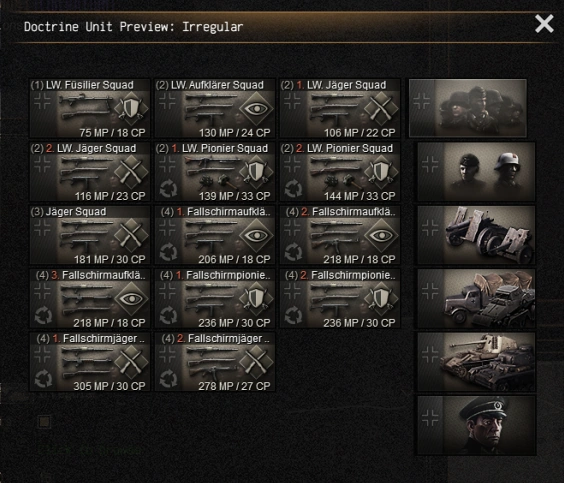Show the artillery gun units category
The height and width of the screenshot is (483, 564).
476,235
